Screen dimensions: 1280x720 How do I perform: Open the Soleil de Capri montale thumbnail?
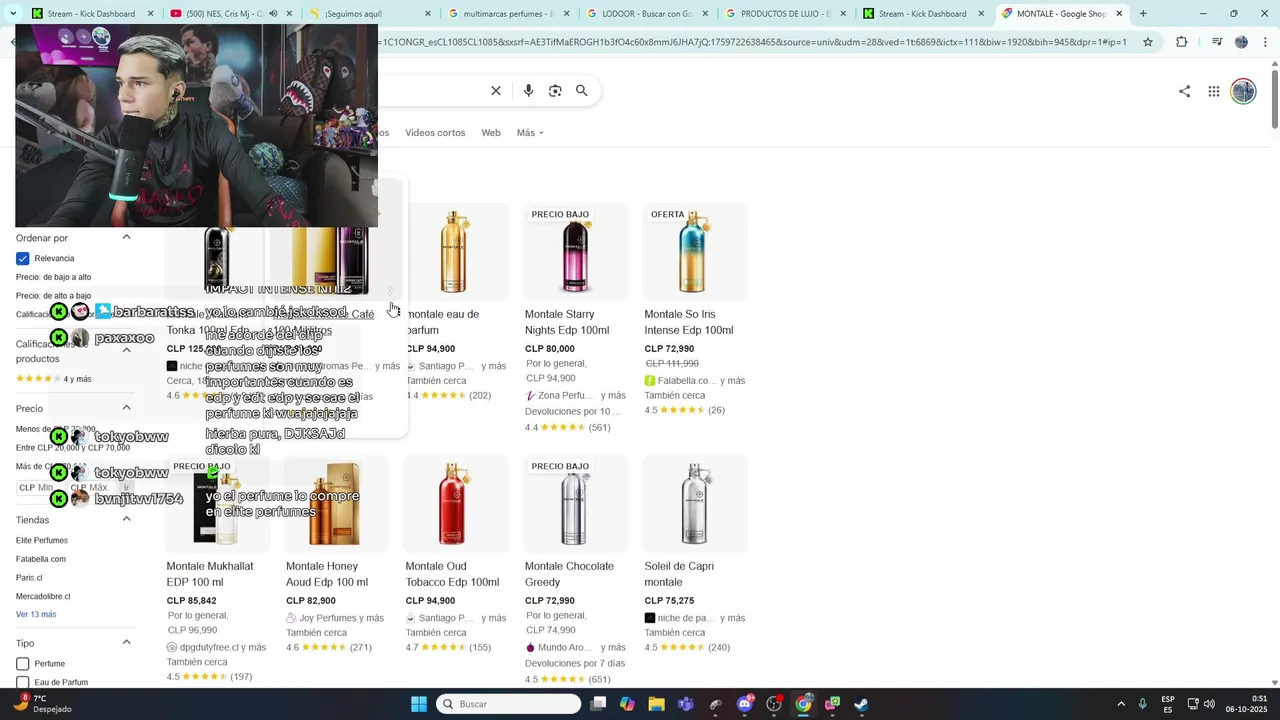tap(694, 504)
